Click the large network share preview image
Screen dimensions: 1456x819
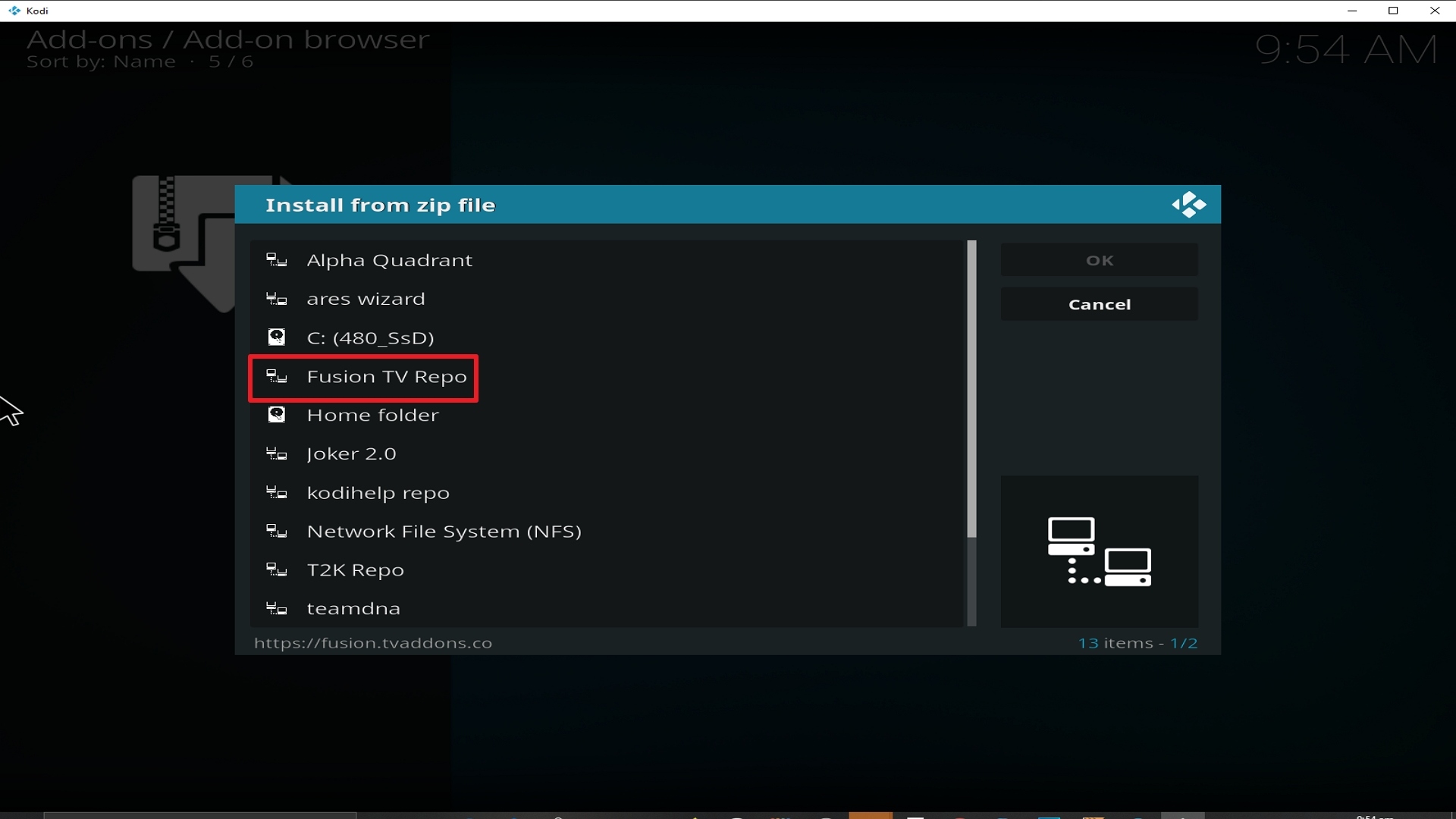click(x=1099, y=551)
